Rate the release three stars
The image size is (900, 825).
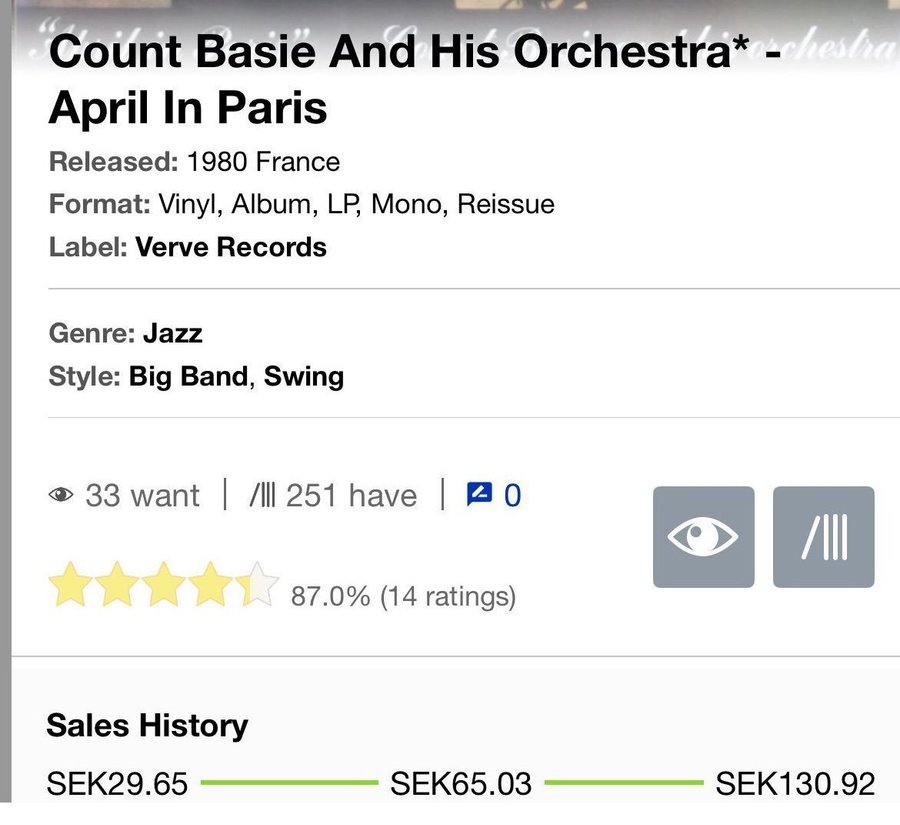click(x=164, y=584)
